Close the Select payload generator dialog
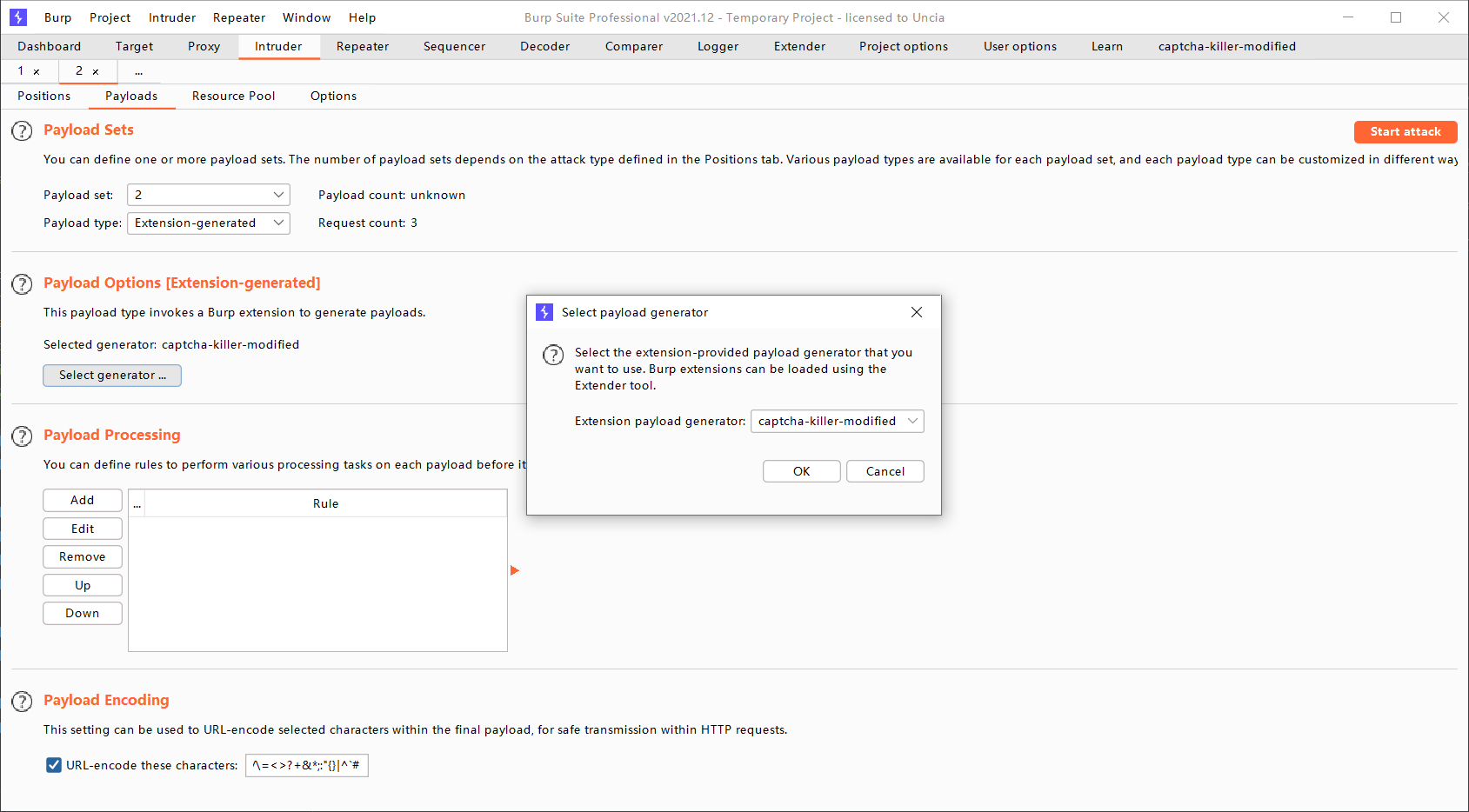 (x=917, y=312)
